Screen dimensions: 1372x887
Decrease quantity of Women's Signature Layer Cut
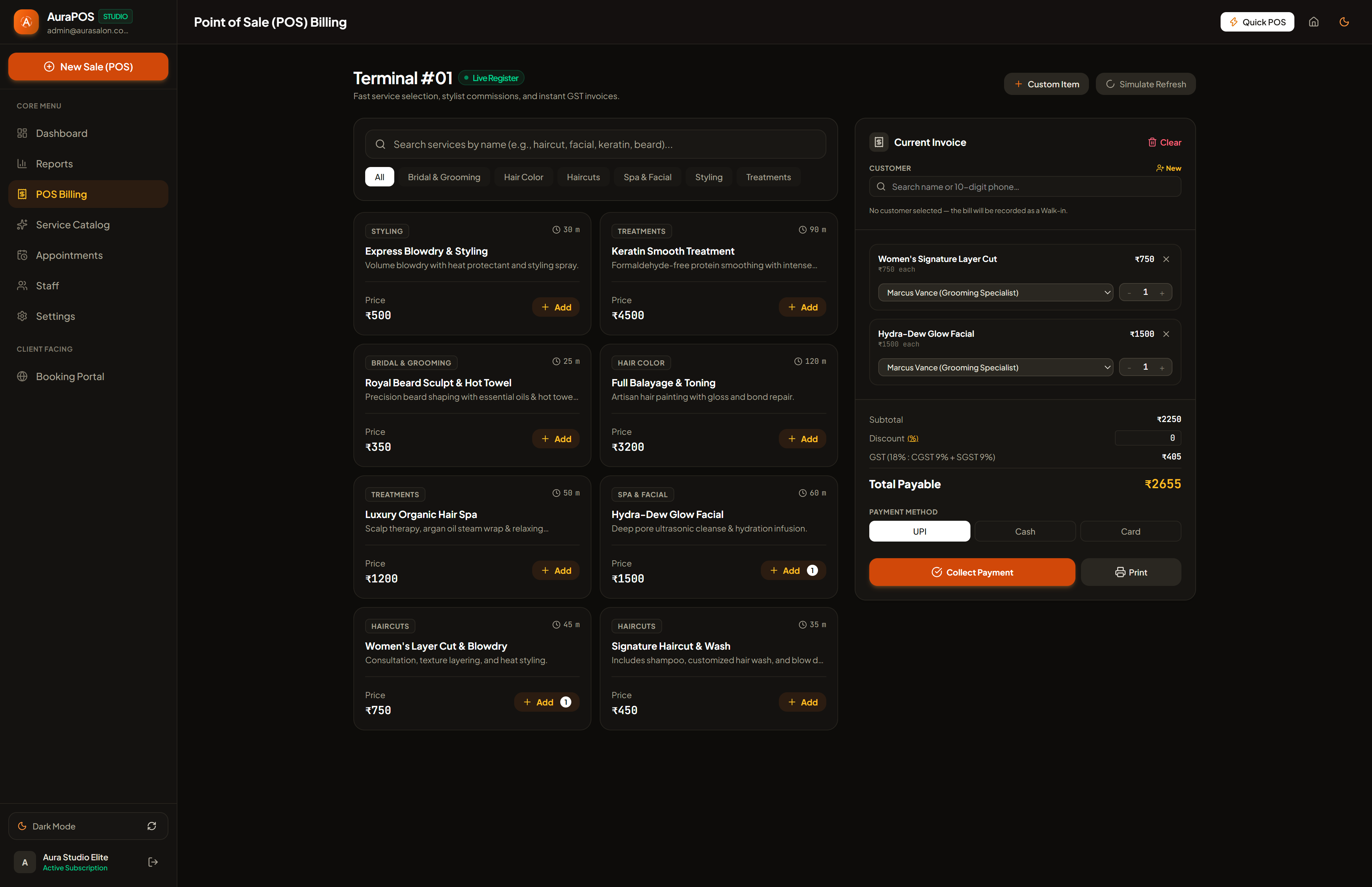1129,292
